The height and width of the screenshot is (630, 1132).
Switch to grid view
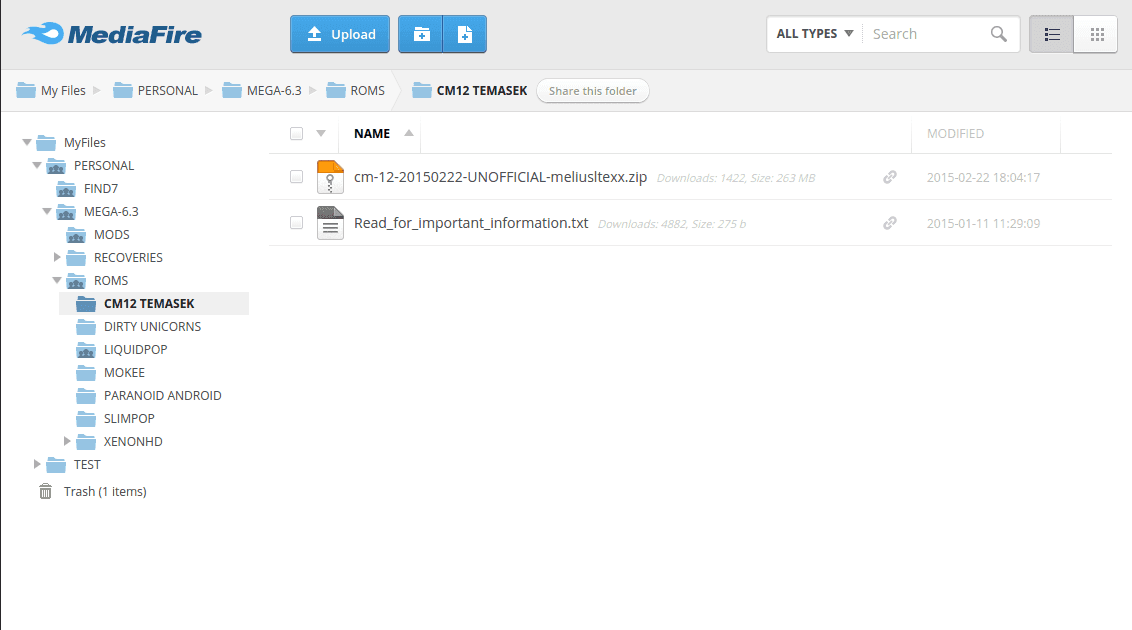pyautogui.click(x=1097, y=34)
